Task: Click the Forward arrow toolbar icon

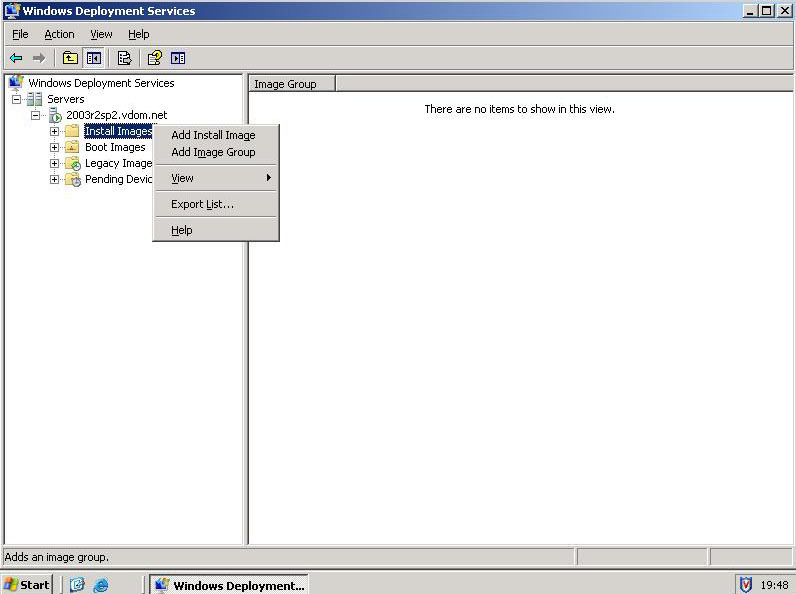Action: click(39, 58)
